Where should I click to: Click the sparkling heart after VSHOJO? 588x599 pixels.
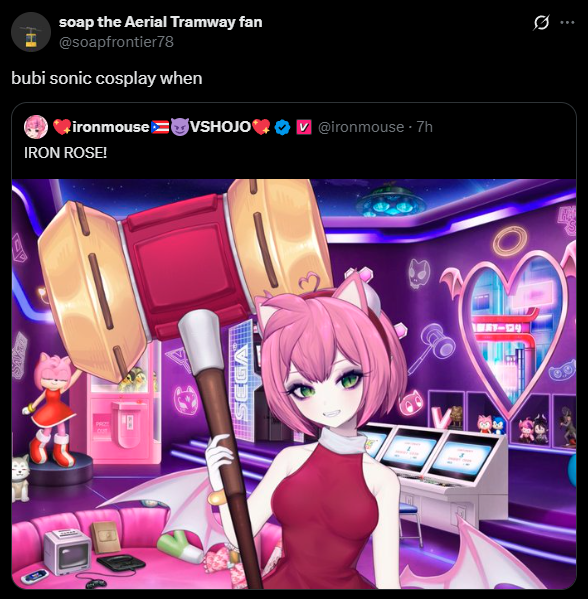261,127
